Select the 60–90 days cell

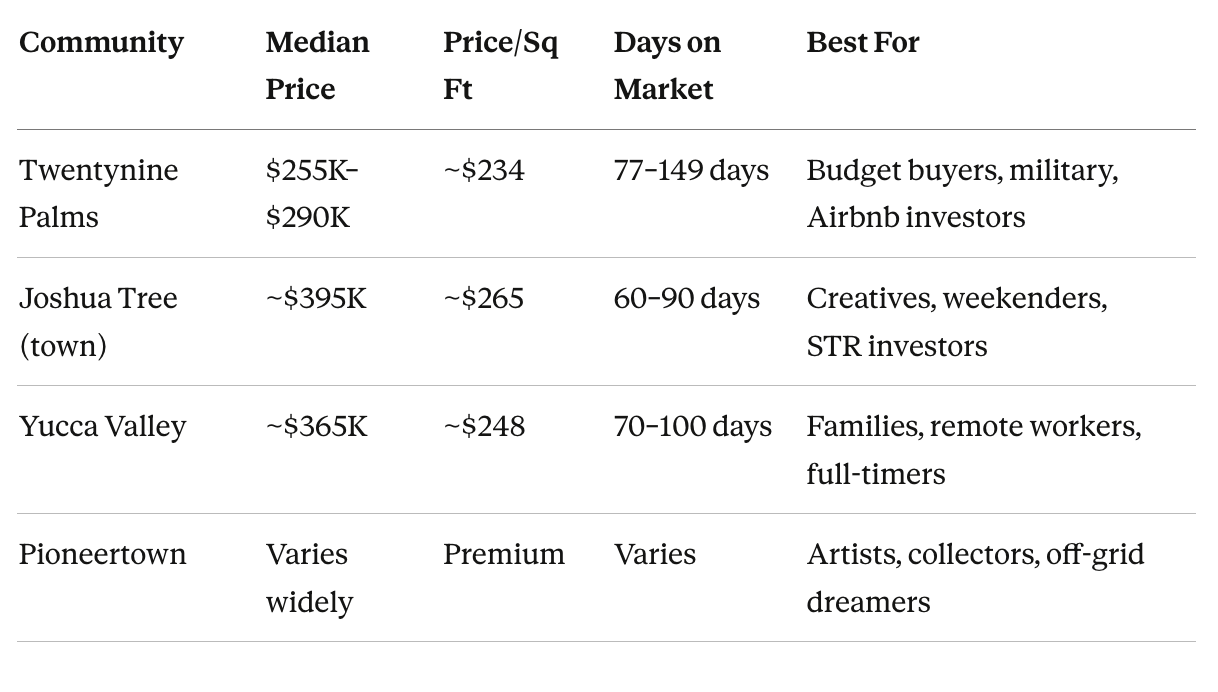click(686, 299)
